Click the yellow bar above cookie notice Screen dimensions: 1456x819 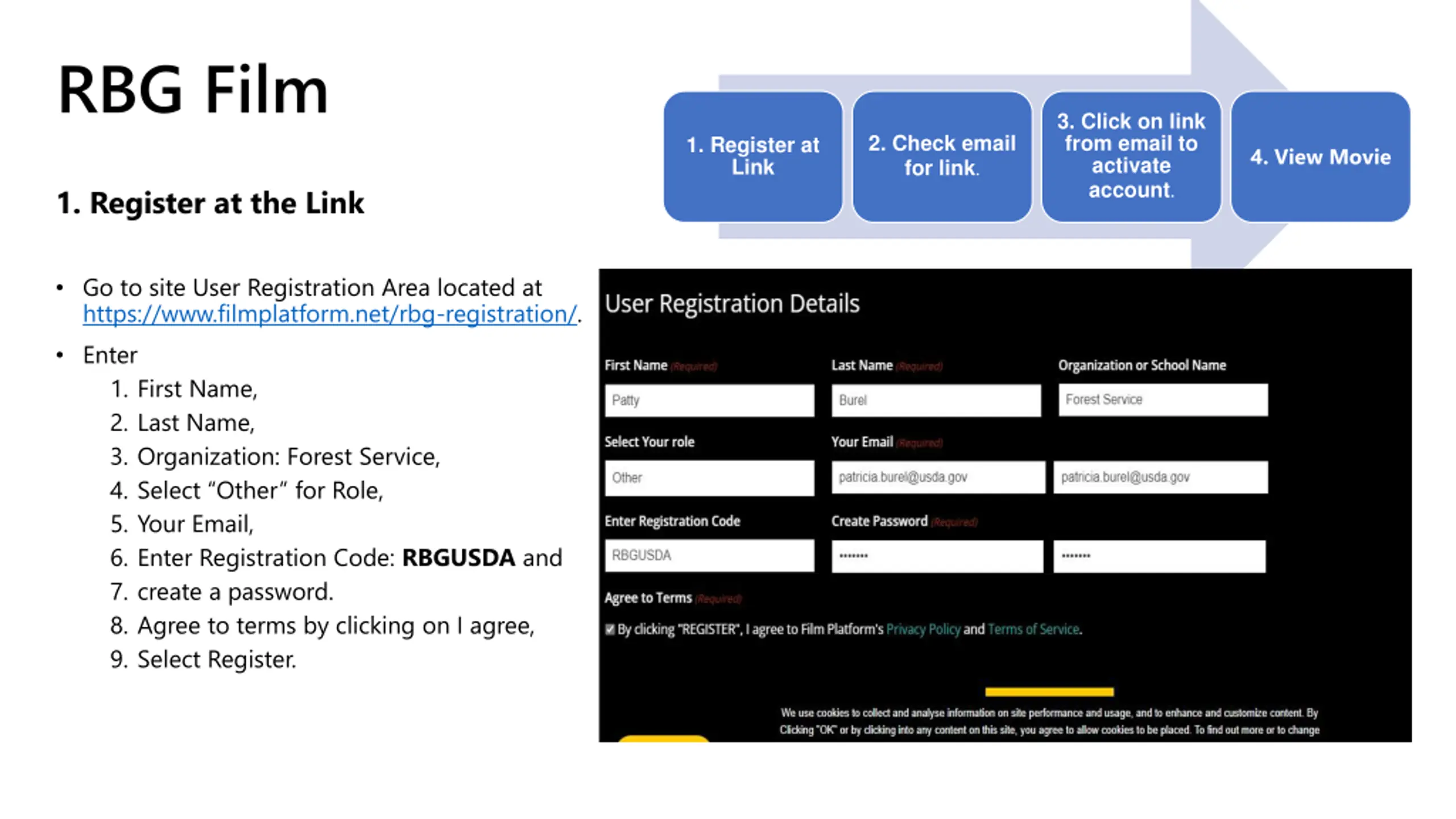tap(1049, 692)
